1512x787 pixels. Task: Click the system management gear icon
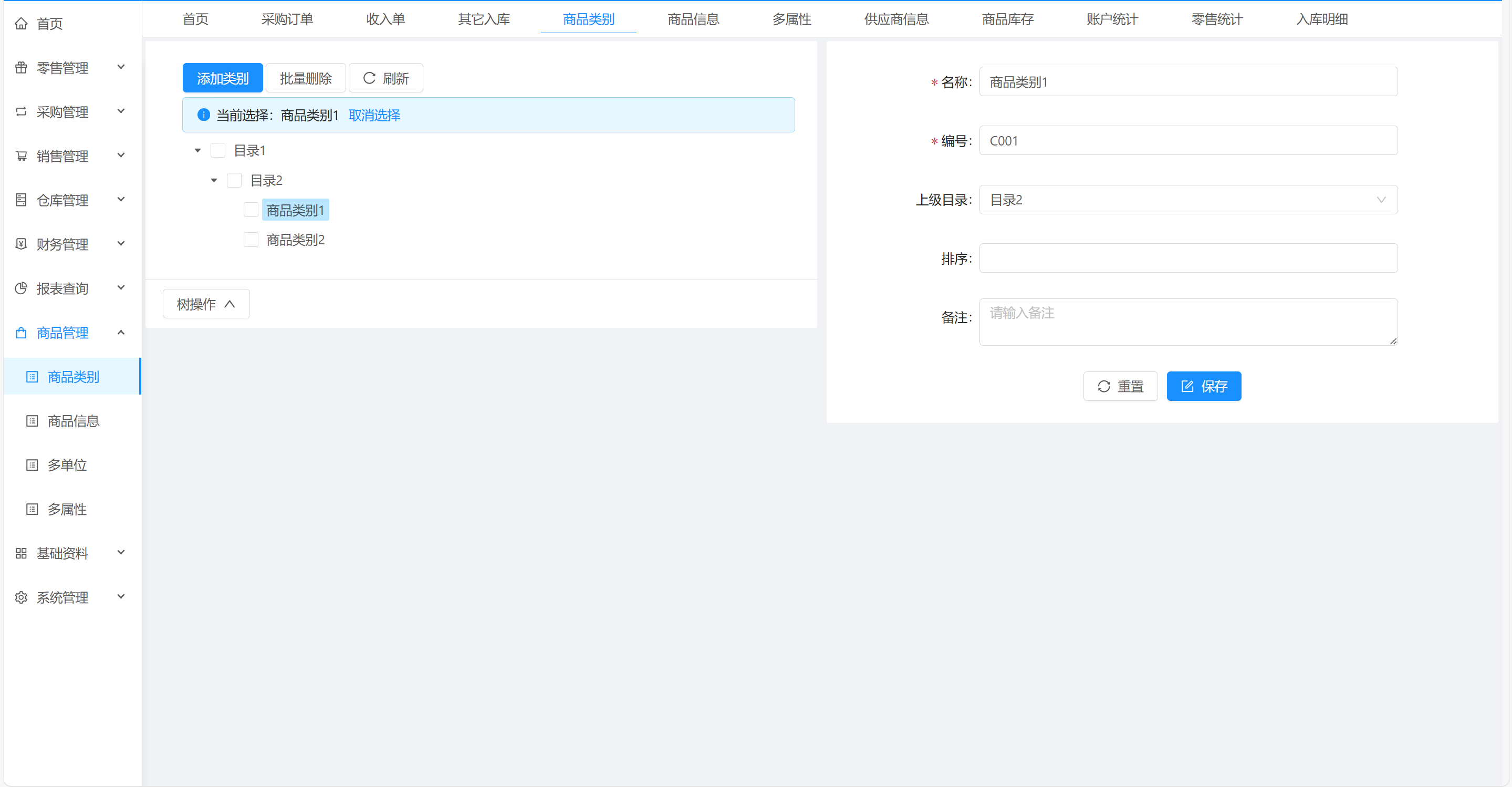tap(21, 597)
